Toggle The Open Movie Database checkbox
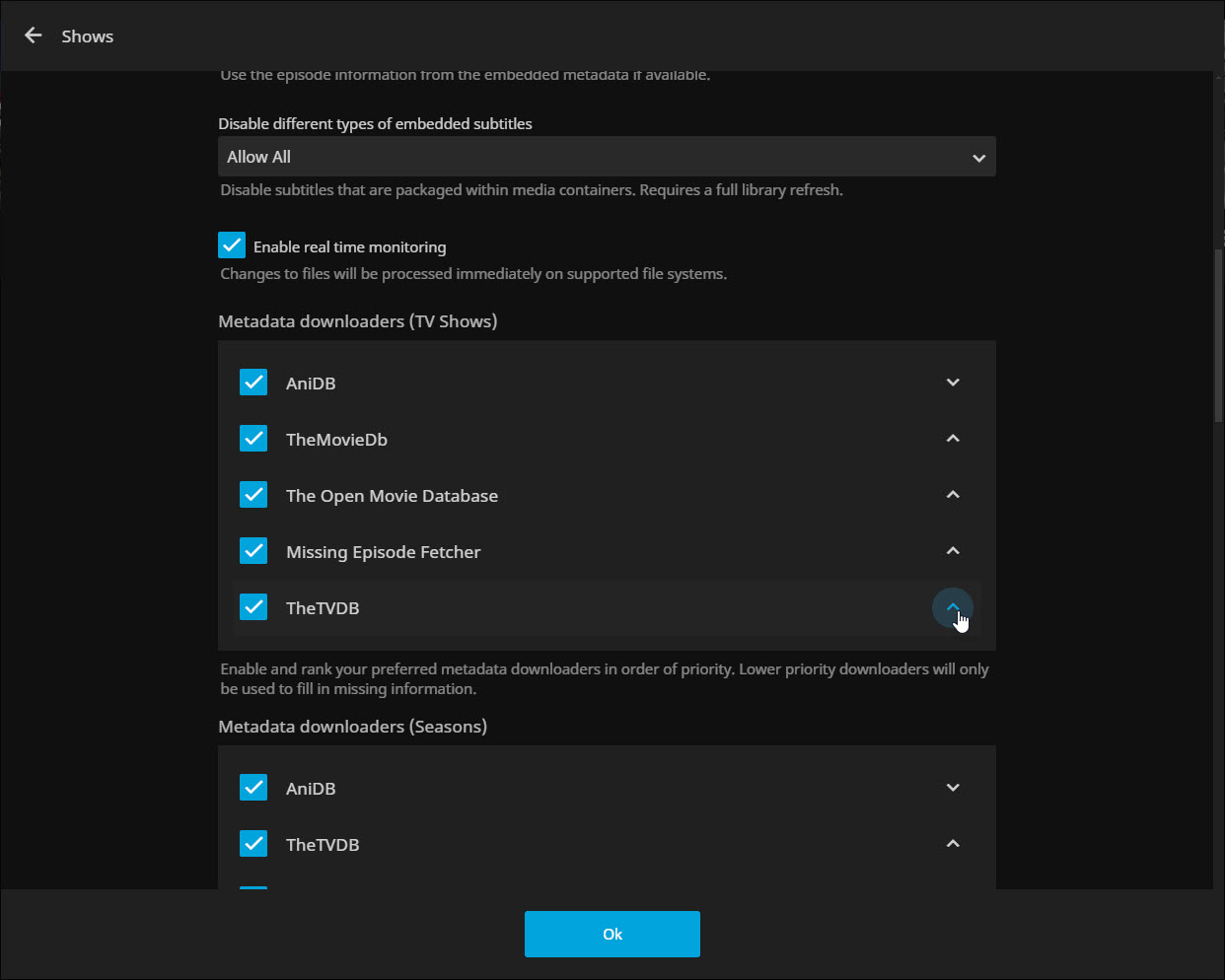The image size is (1225, 980). [x=253, y=495]
